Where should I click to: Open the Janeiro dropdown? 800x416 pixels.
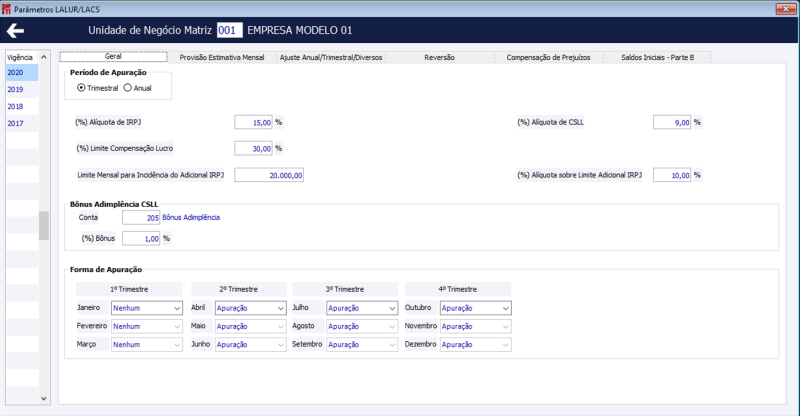(x=147, y=308)
